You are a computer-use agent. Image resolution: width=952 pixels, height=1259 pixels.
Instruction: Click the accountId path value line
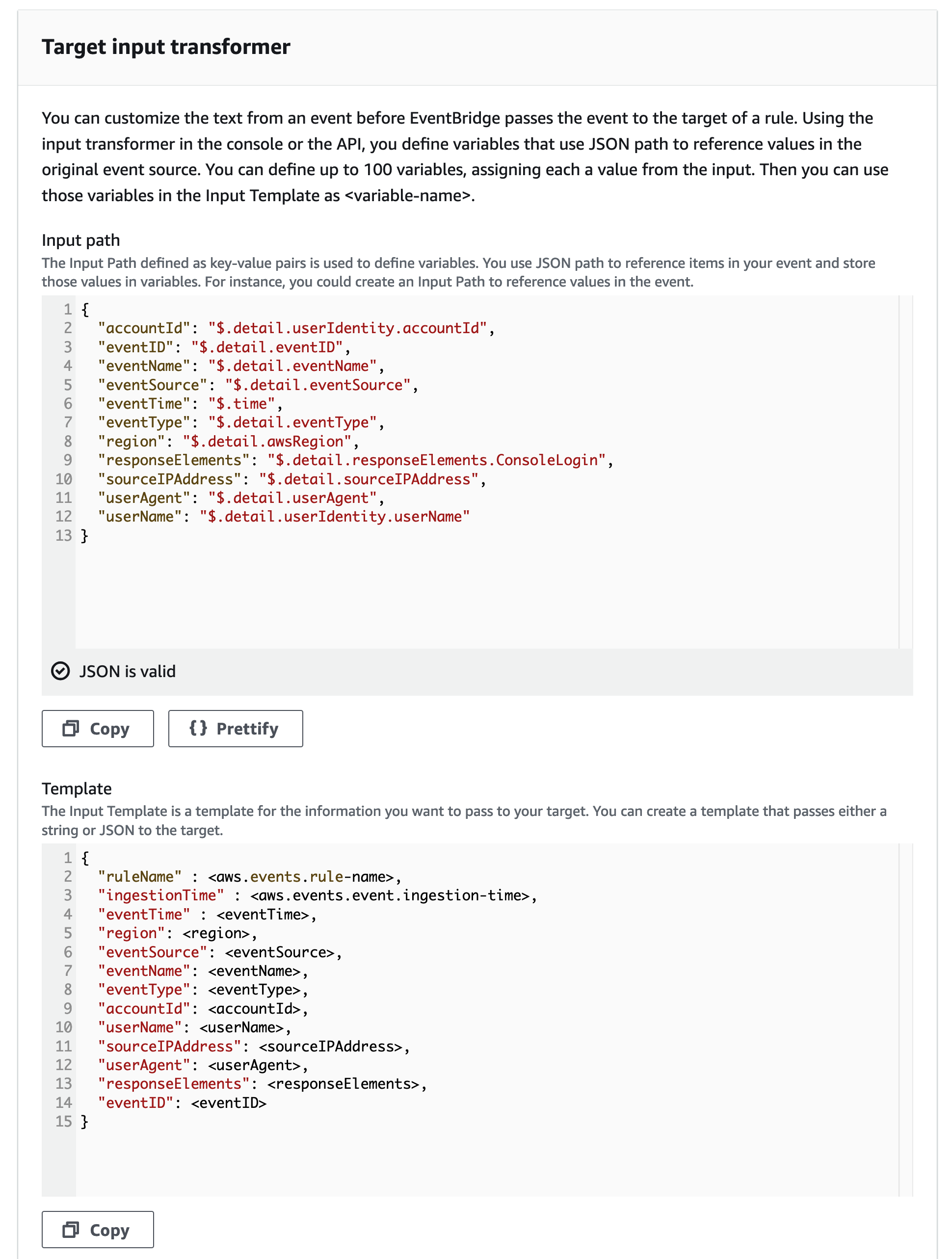[347, 328]
